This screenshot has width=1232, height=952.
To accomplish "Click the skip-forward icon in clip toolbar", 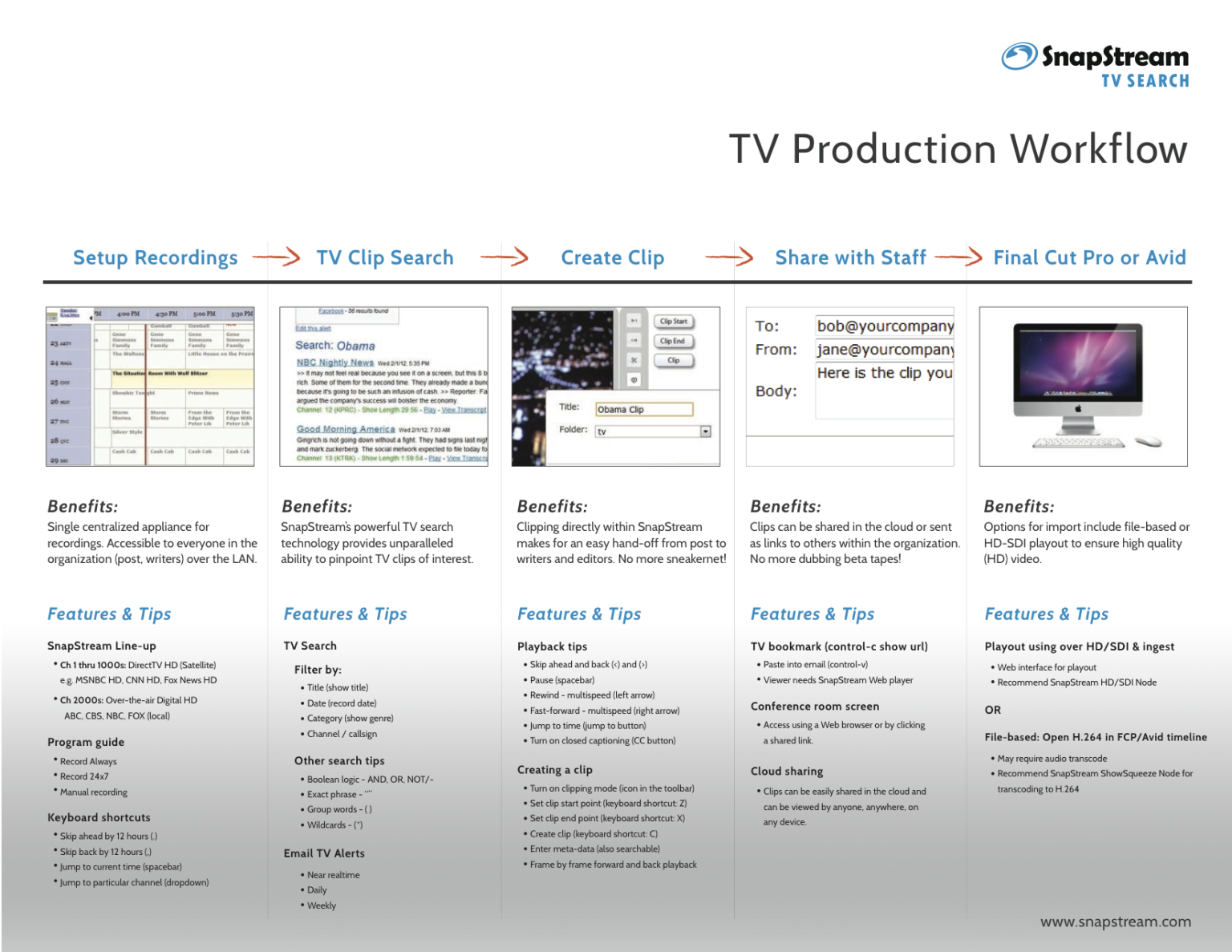I will click(x=634, y=321).
